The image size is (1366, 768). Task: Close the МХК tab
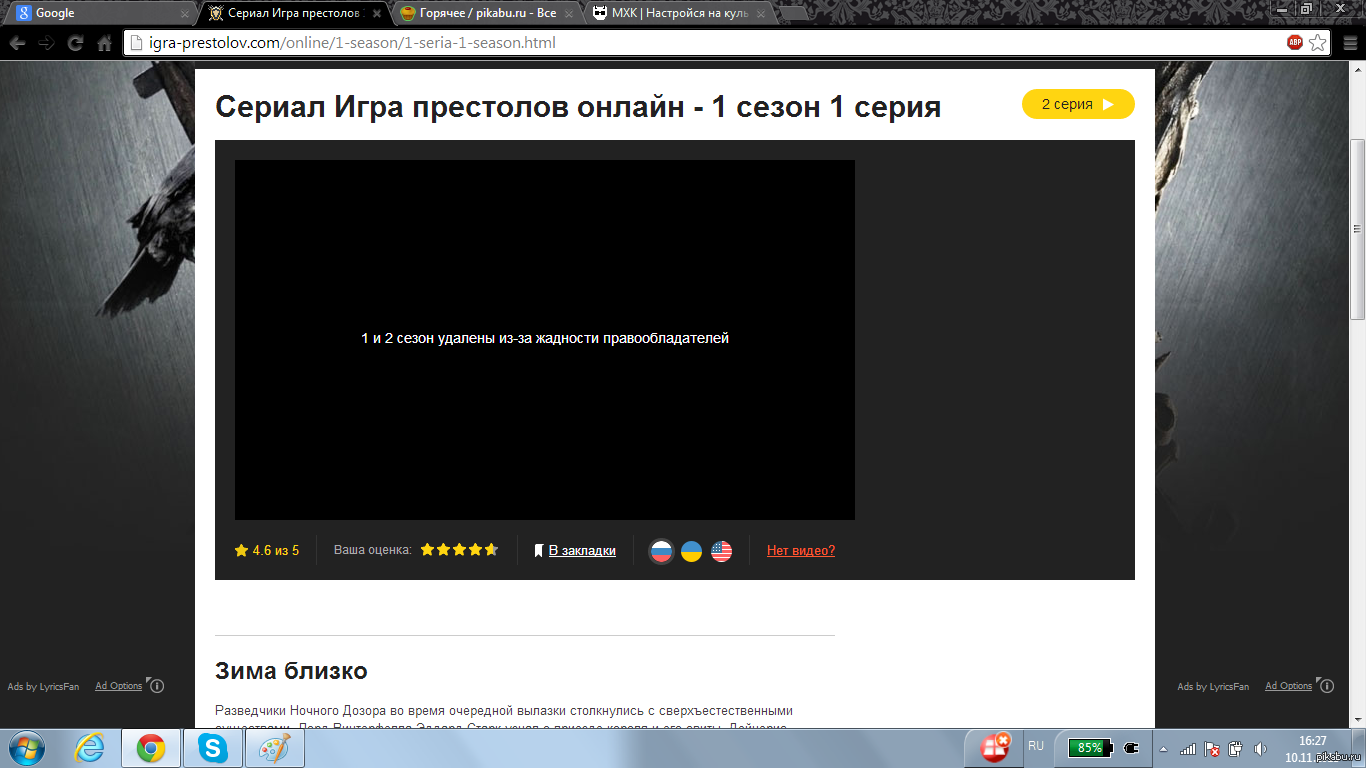pos(761,14)
